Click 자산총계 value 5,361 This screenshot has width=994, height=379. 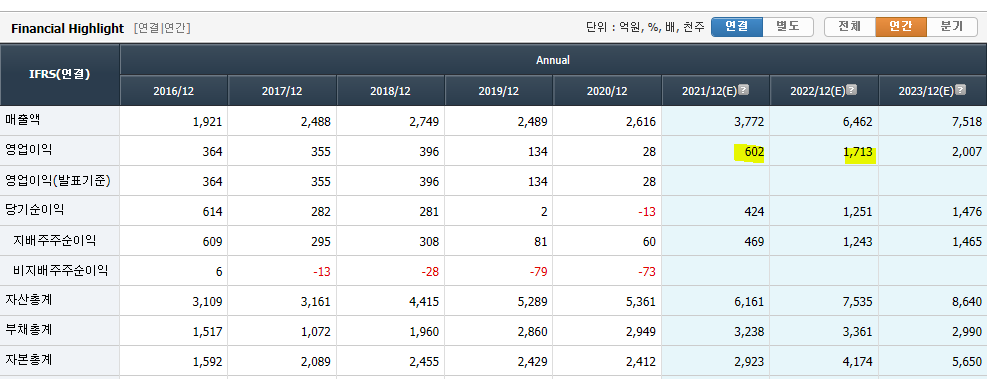pyautogui.click(x=642, y=302)
